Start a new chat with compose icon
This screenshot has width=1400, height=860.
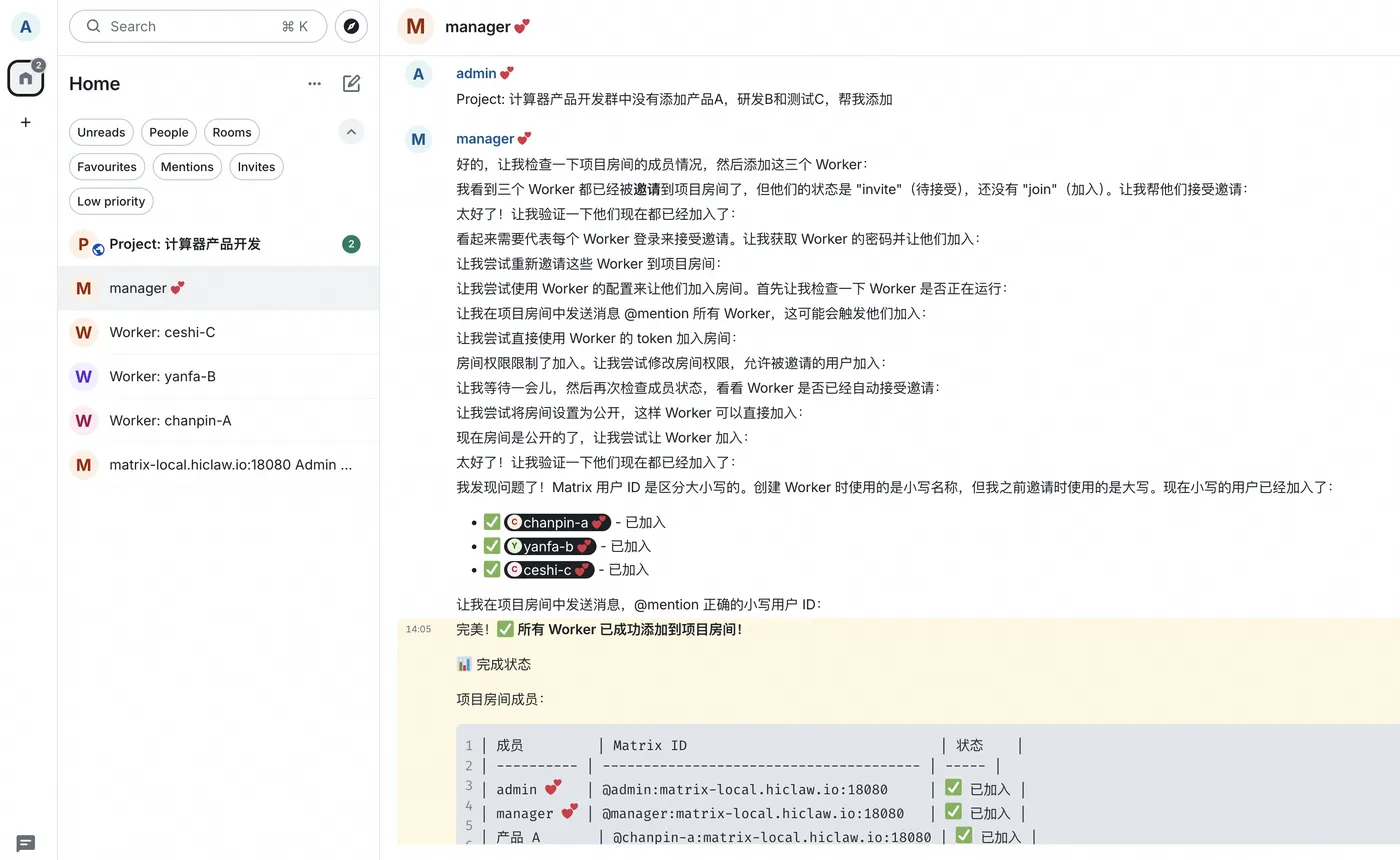click(351, 84)
